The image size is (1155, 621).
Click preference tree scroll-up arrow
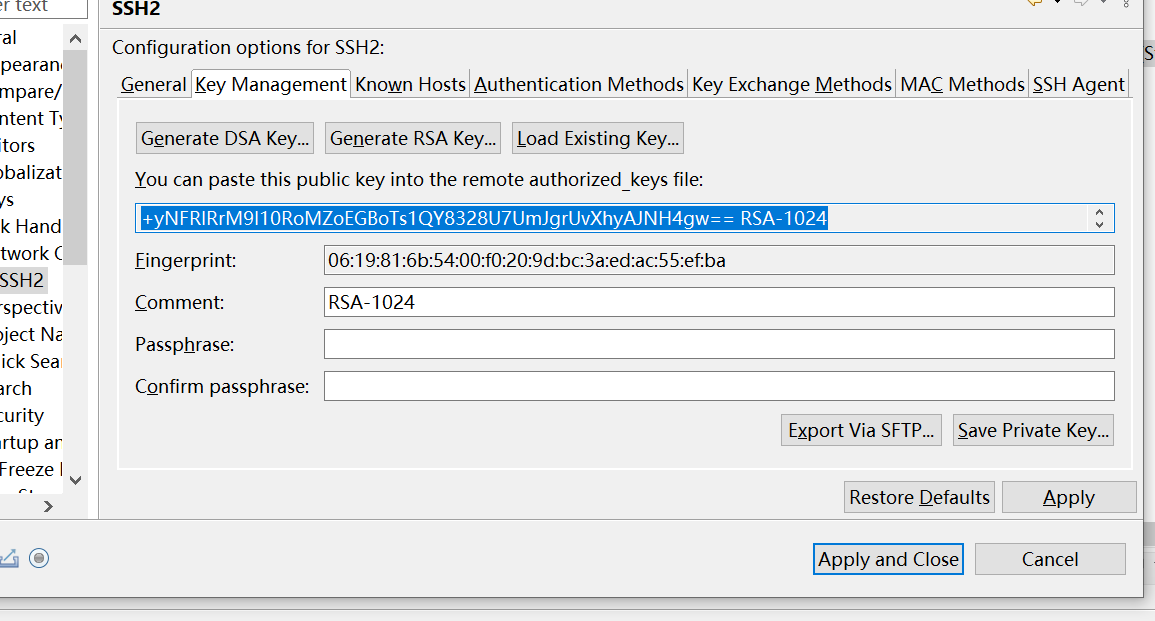click(75, 38)
